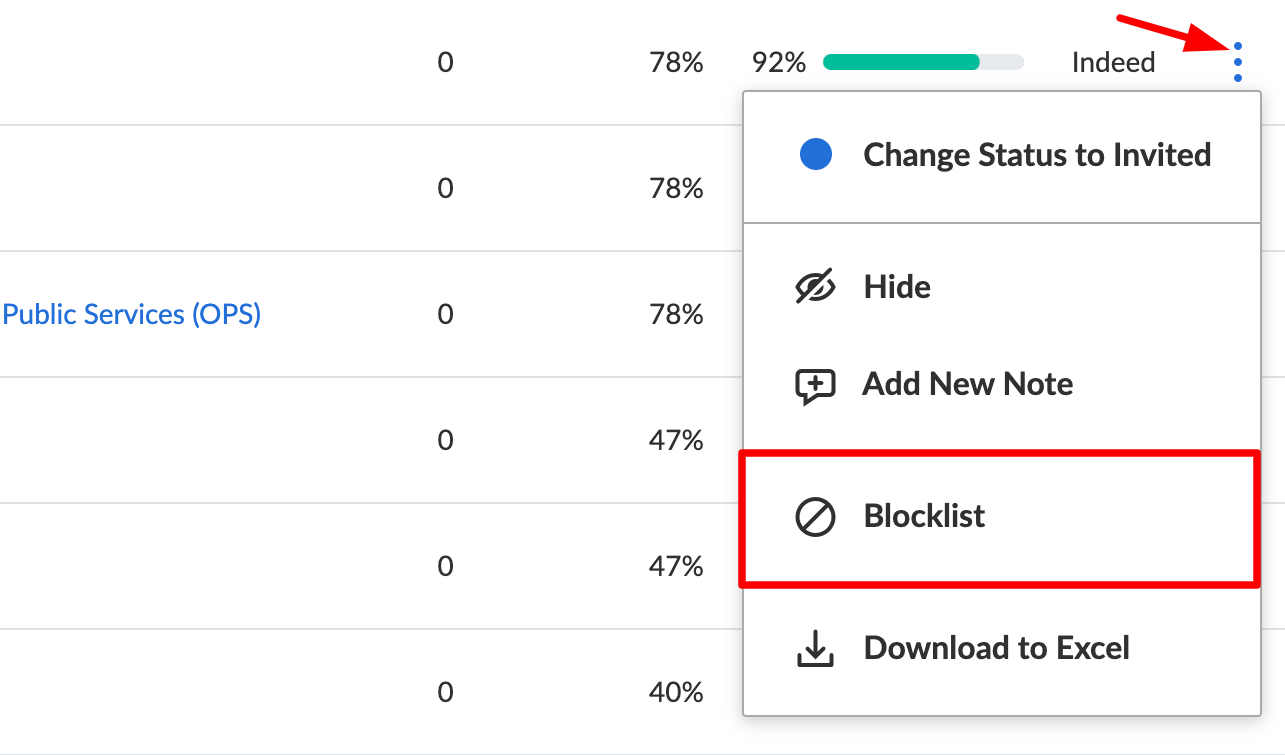1285x755 pixels.
Task: Open the Public Services (OPS) link
Action: tap(131, 314)
